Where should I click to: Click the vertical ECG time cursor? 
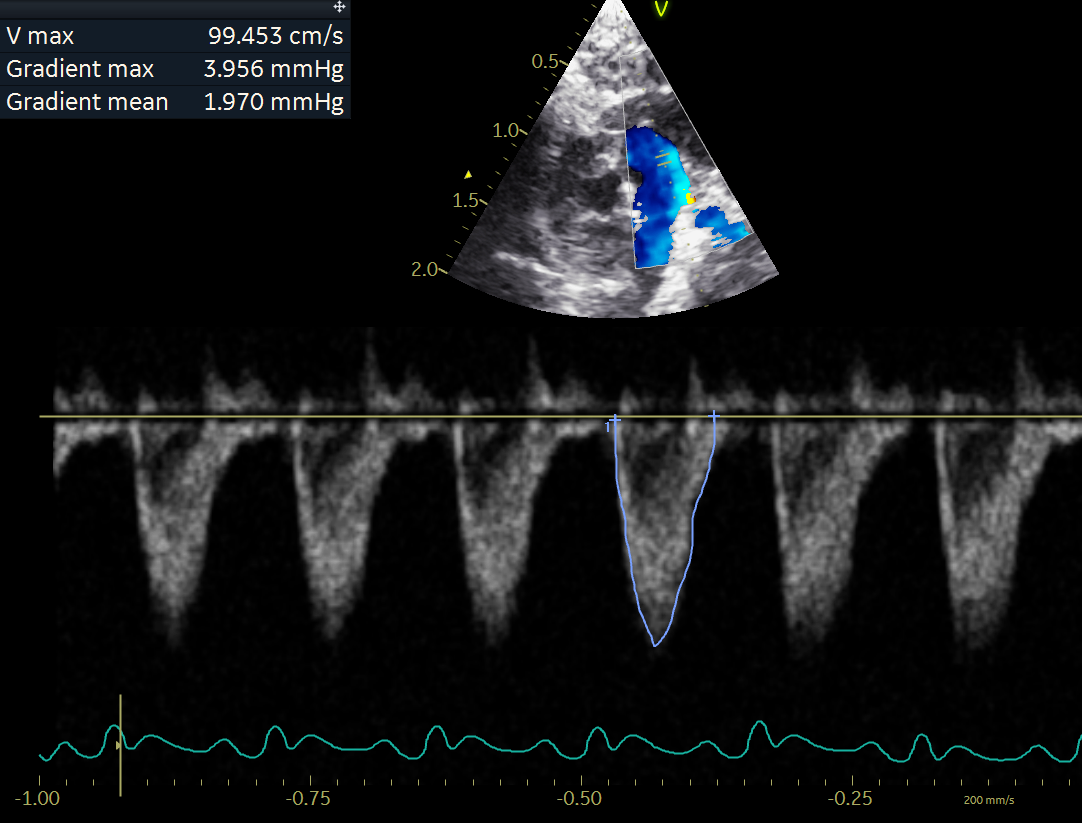121,746
